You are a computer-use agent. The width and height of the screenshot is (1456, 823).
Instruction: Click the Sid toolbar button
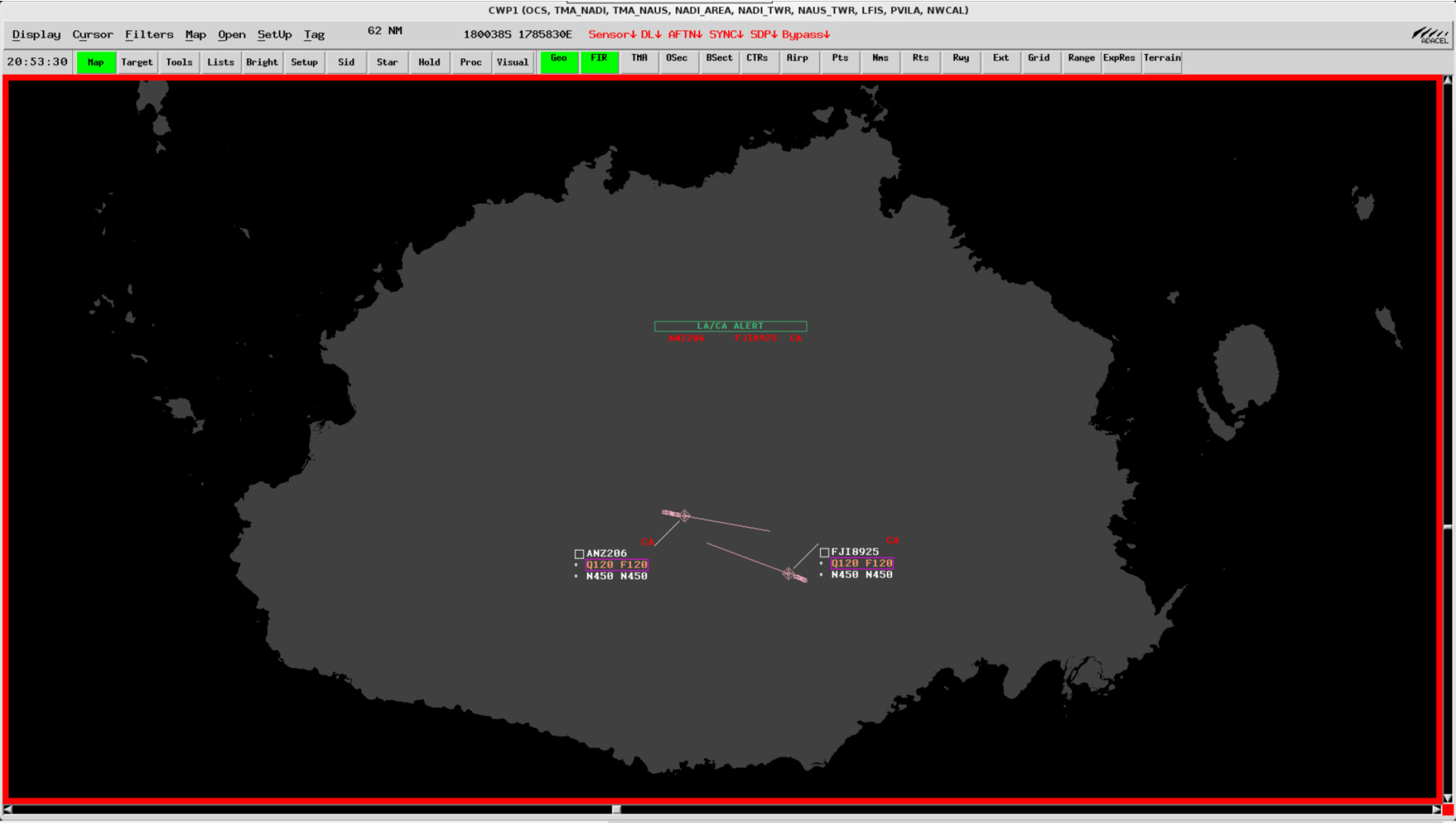(x=346, y=62)
